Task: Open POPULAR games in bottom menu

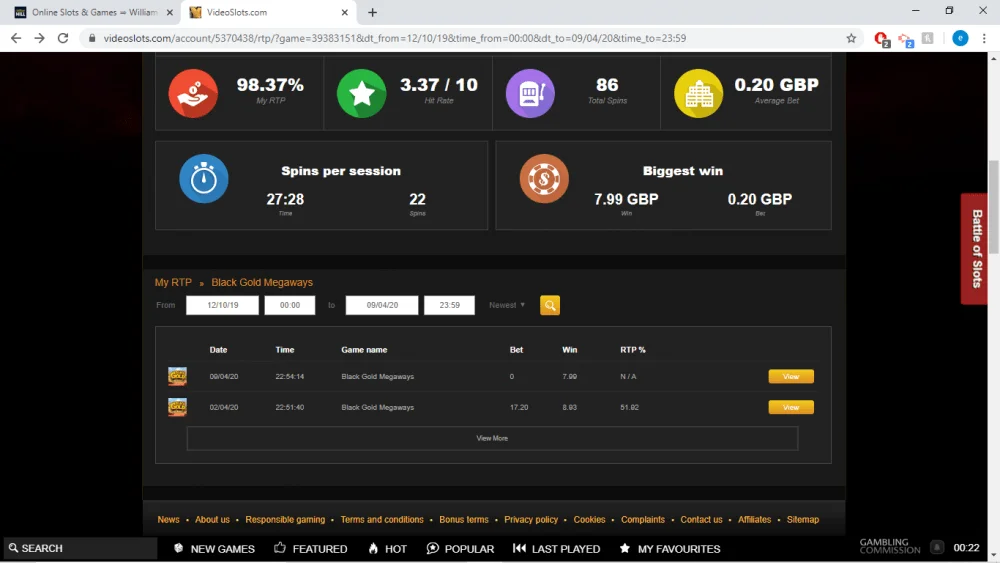Action: click(460, 548)
